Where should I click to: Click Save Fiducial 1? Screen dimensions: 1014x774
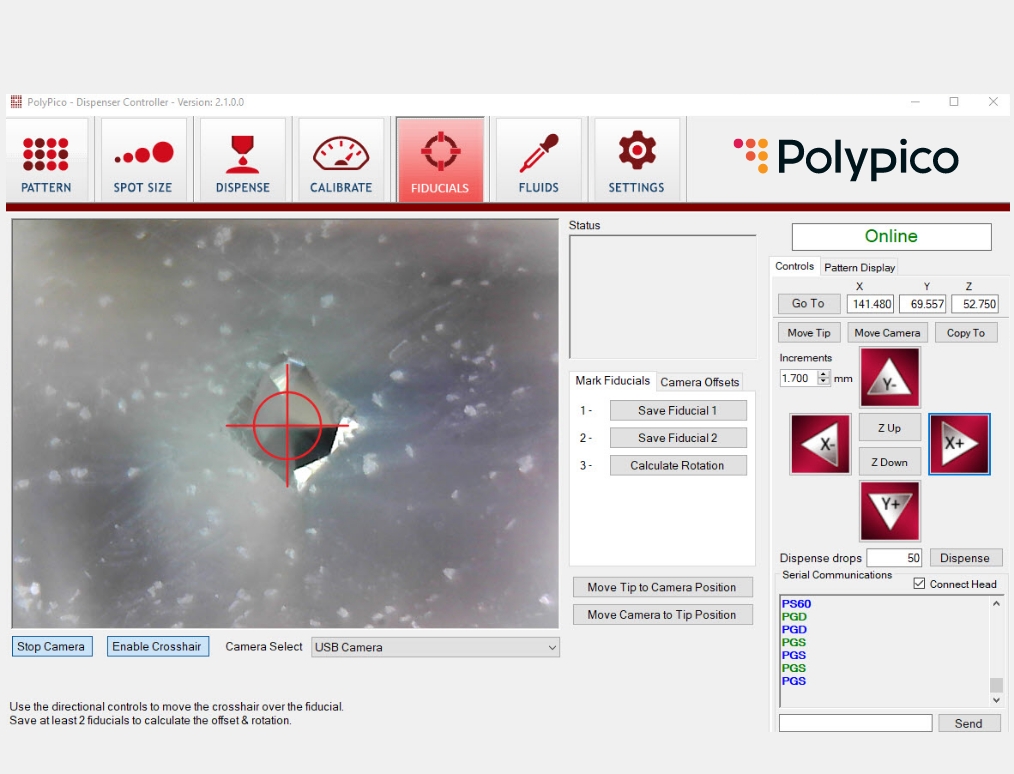(678, 411)
